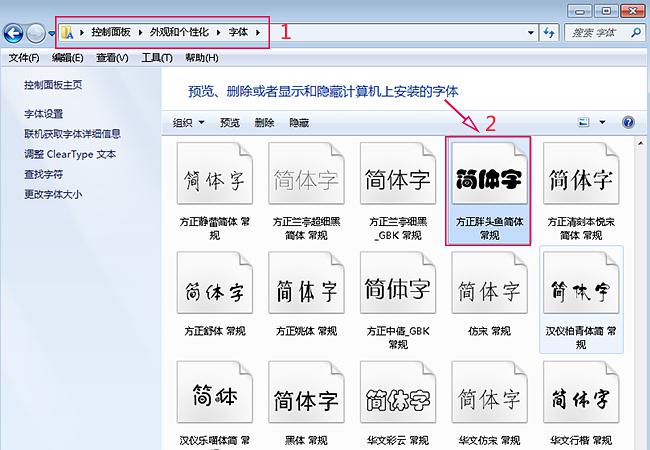This screenshot has height=450, width=650.
Task: Click the refresh button next to address bar
Action: click(x=549, y=33)
